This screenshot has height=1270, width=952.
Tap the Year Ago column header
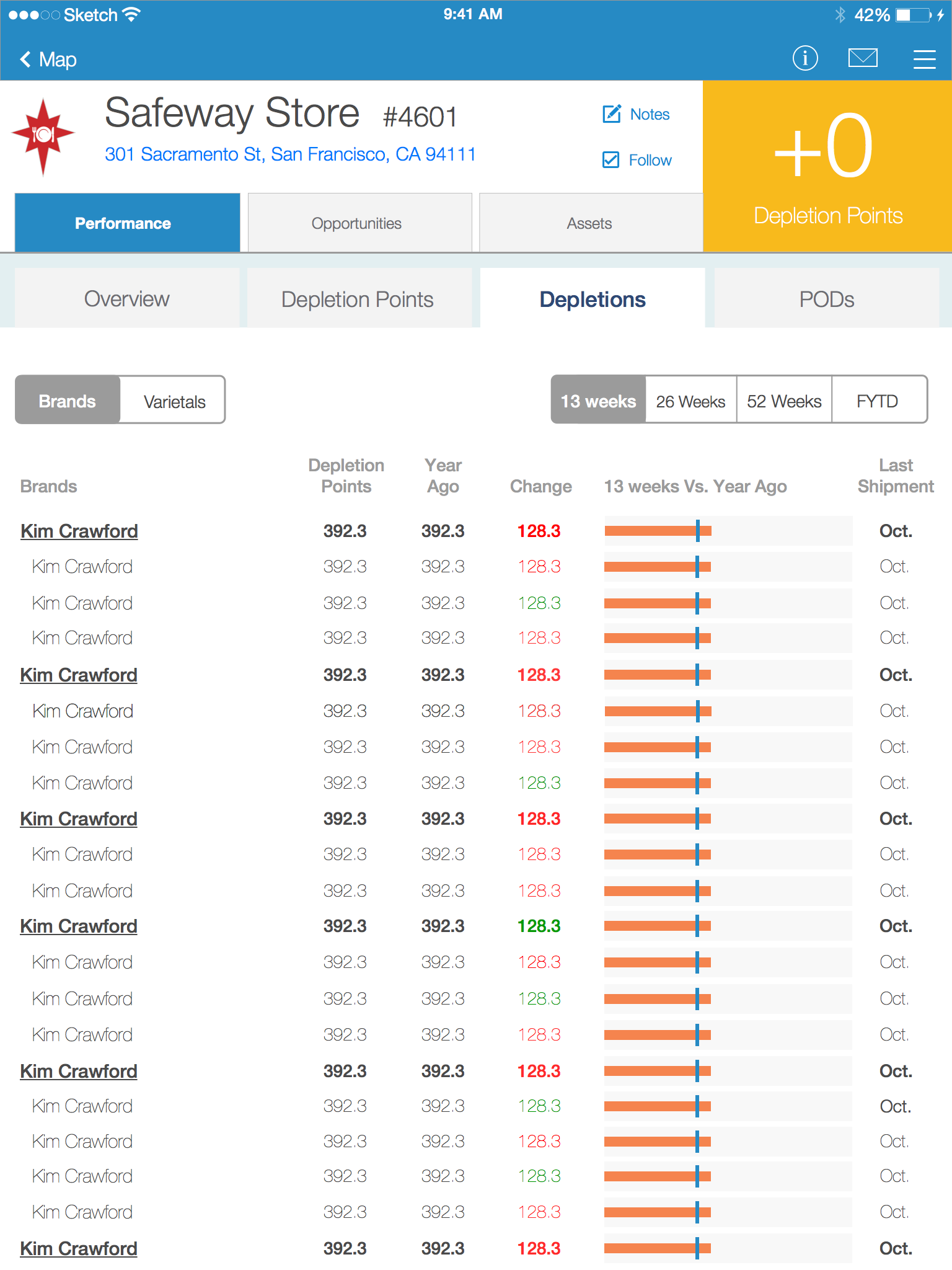coord(443,476)
